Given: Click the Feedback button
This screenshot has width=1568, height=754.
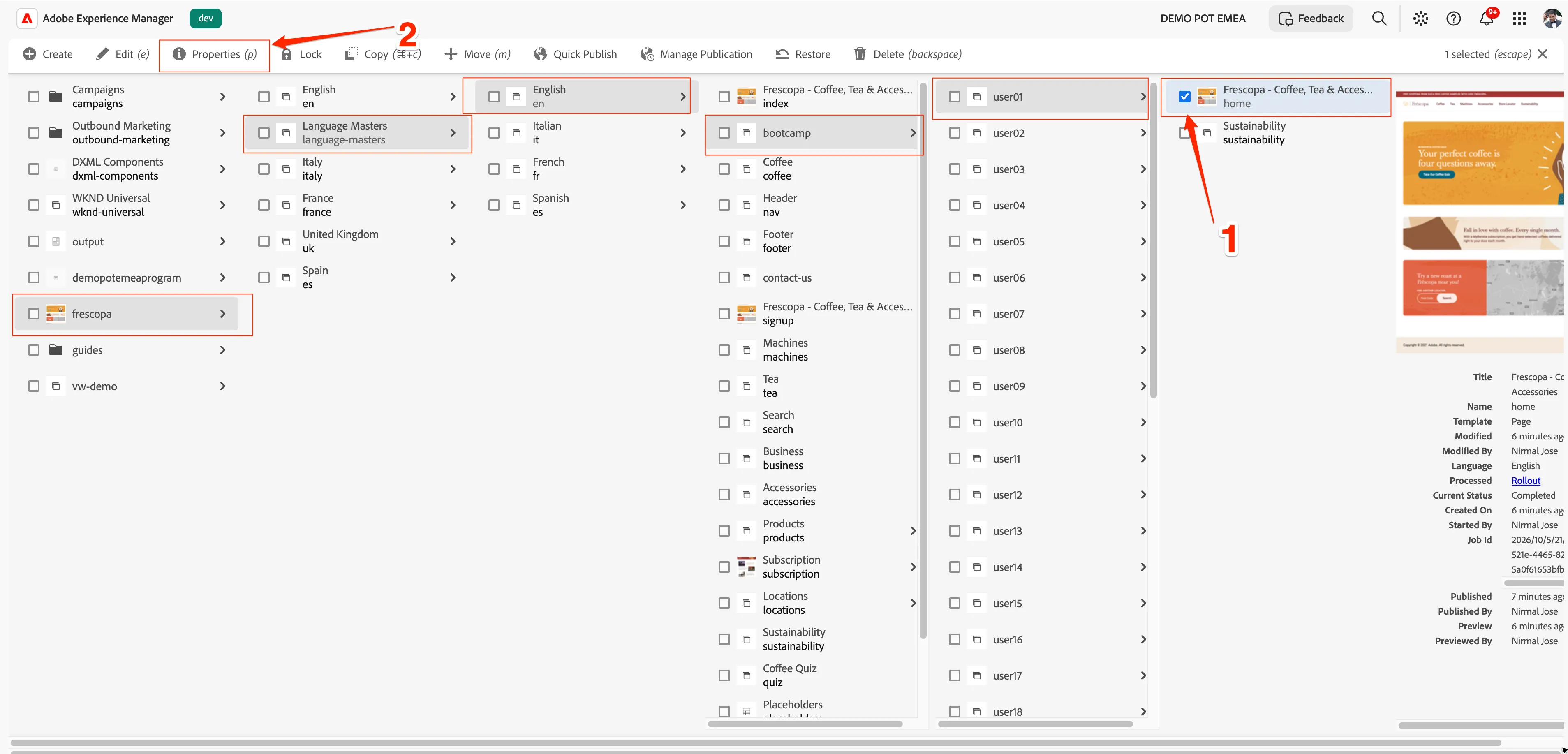Looking at the screenshot, I should (x=1311, y=18).
